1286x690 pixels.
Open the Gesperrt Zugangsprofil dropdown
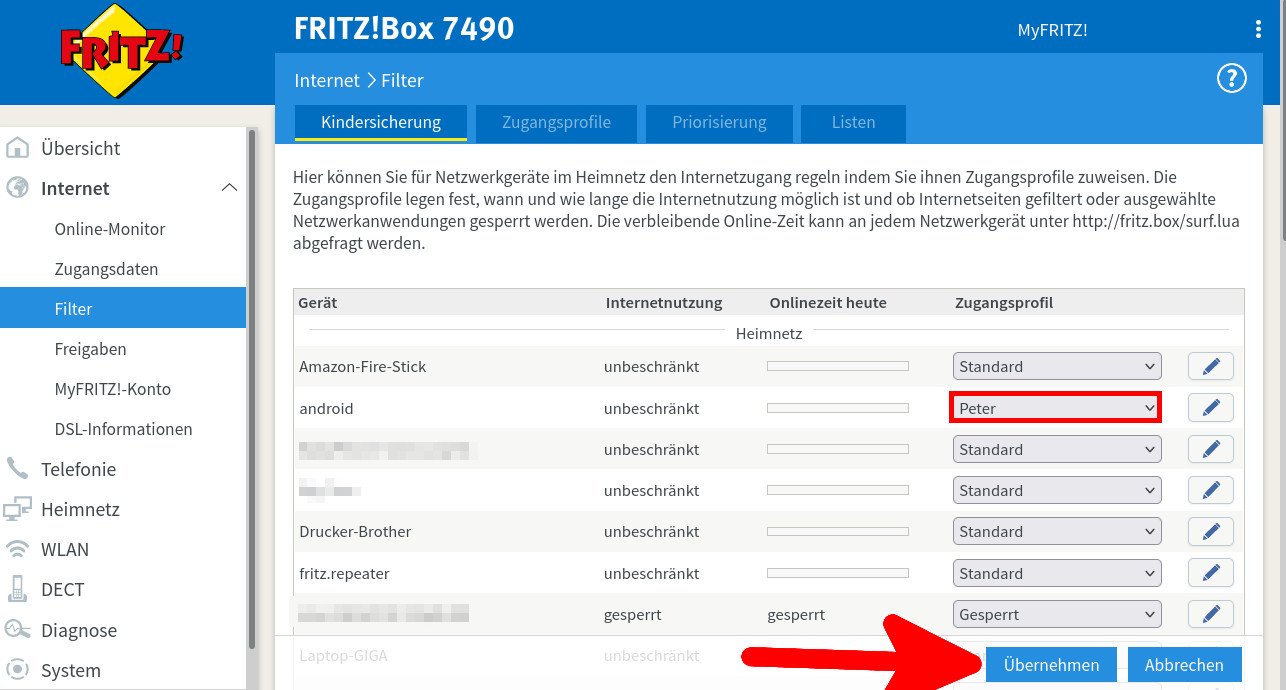click(x=1057, y=615)
